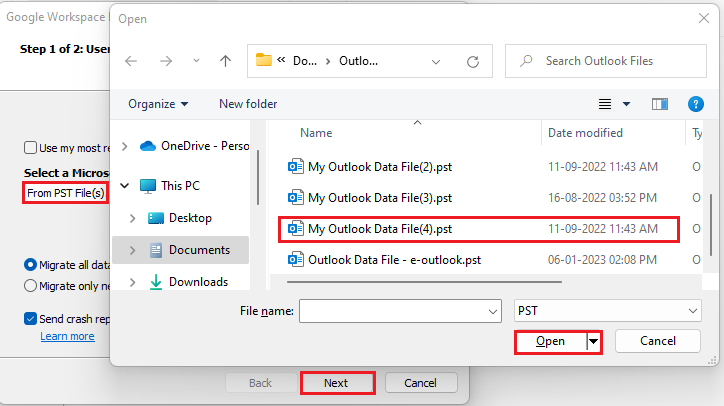Expand the OneDrive - Personal node

coord(124,146)
